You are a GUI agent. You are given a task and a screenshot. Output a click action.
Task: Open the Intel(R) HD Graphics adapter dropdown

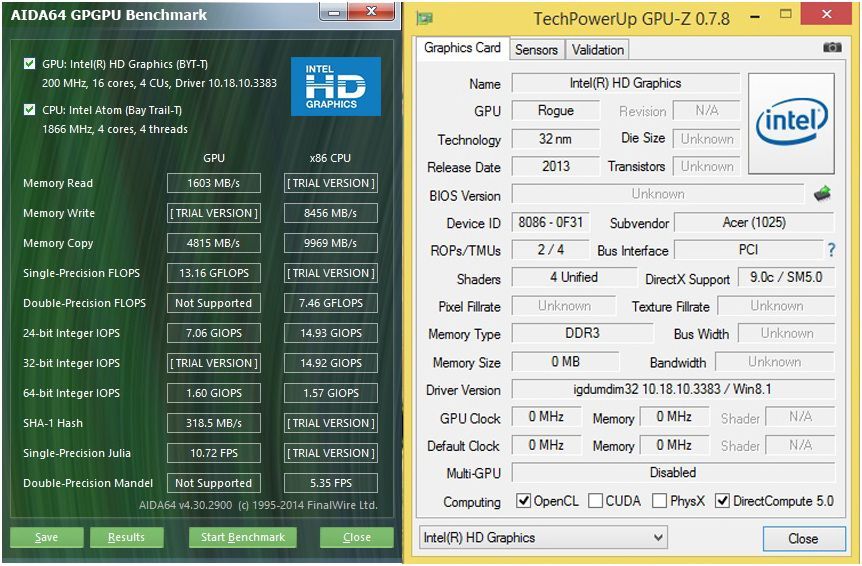coord(543,538)
